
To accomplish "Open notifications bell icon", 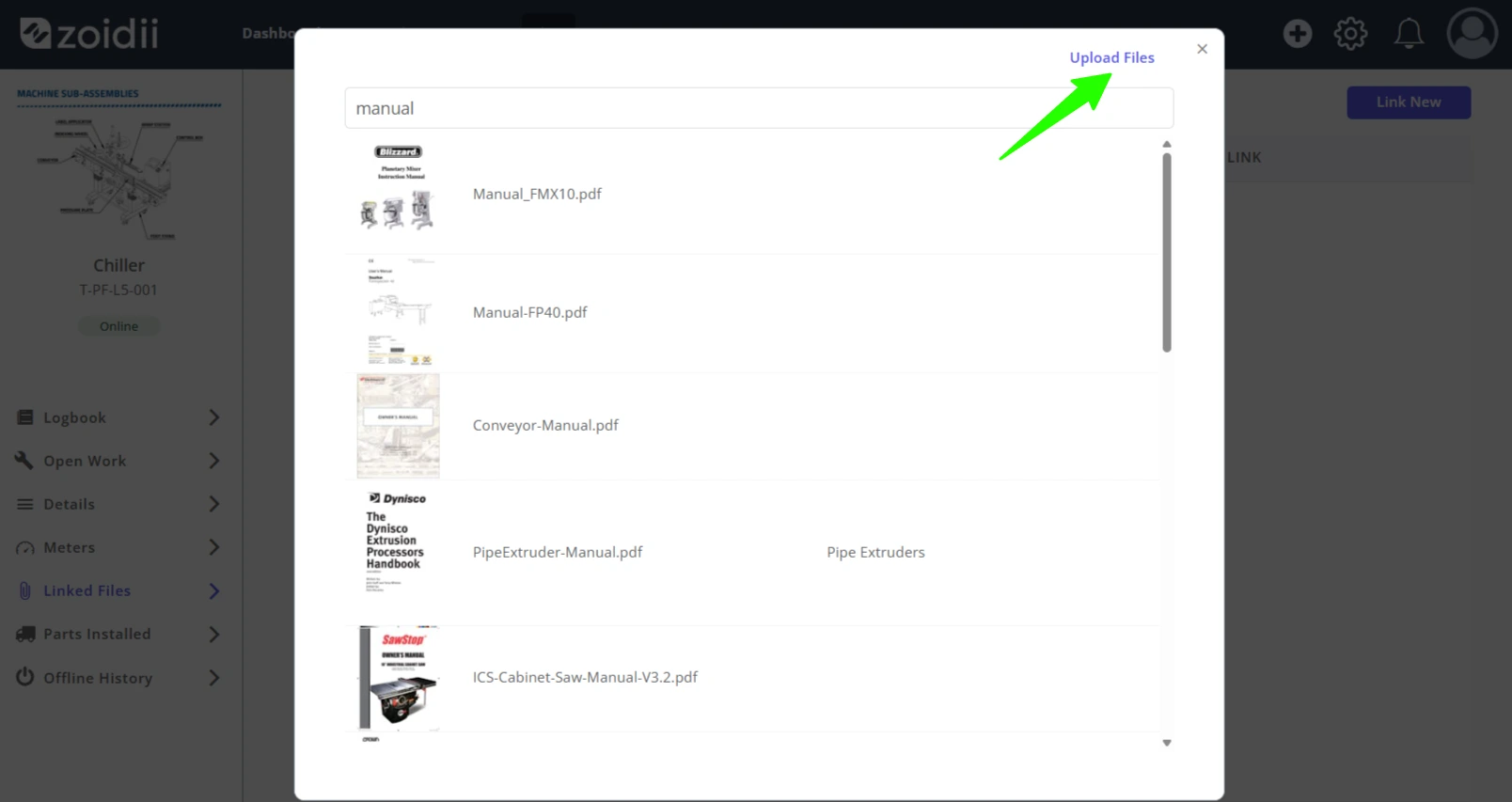I will 1408,34.
